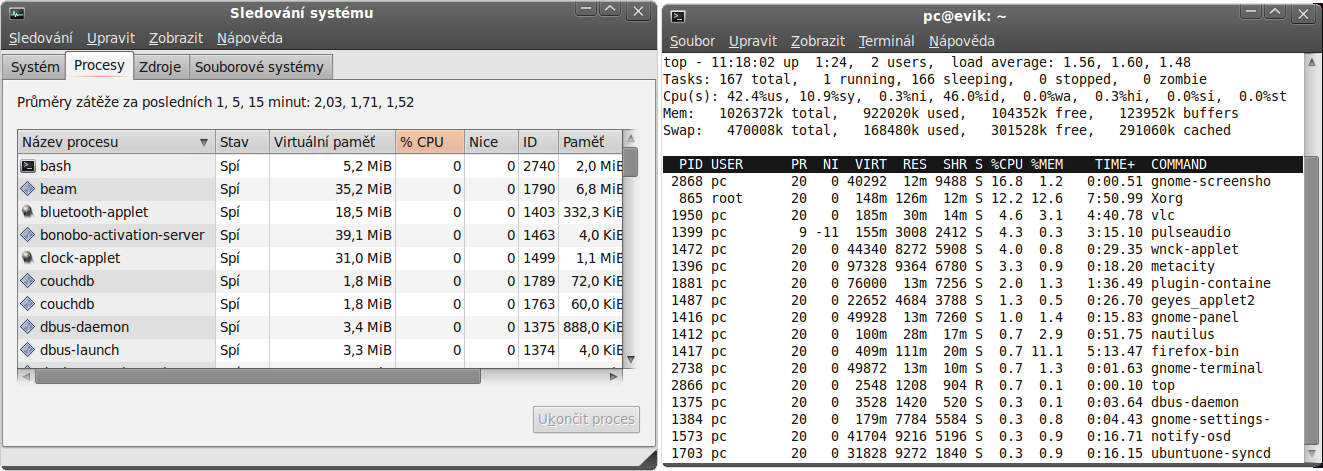Click the load average line in top
This screenshot has width=1323, height=471.
click(x=927, y=62)
